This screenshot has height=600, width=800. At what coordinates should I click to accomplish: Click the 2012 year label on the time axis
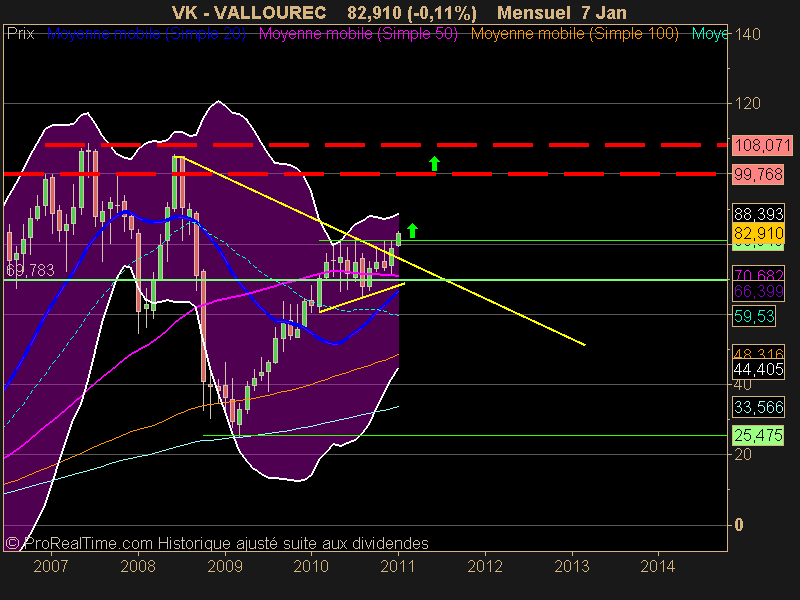pos(485,566)
